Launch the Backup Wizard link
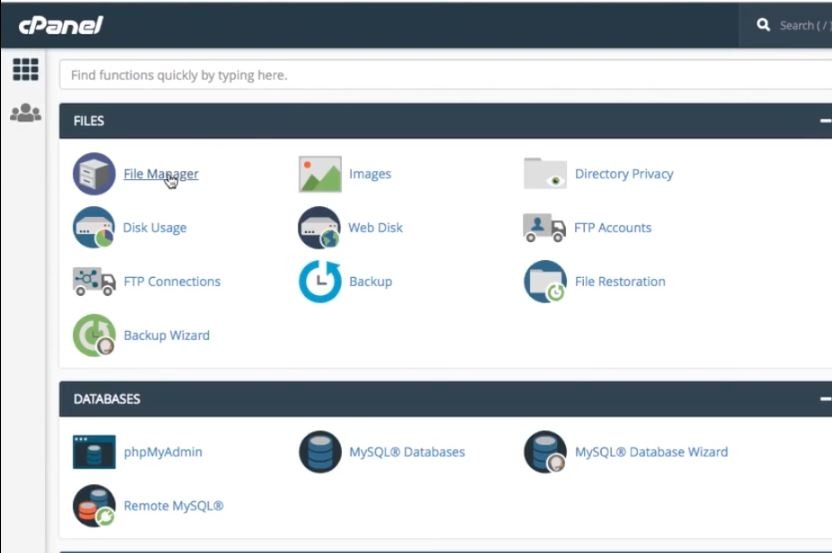Viewport: 832px width, 553px height. coord(167,335)
